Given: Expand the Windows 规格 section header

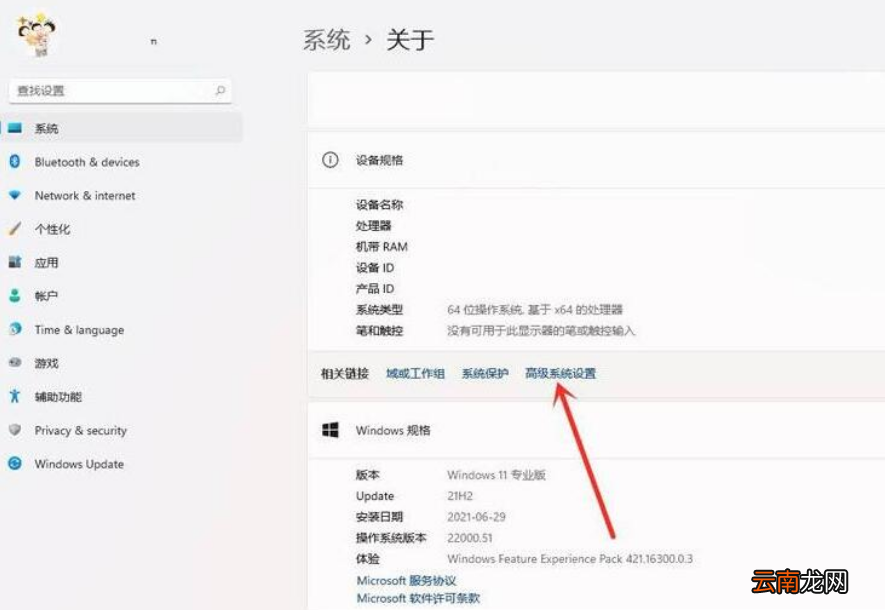Looking at the screenshot, I should 596,431.
